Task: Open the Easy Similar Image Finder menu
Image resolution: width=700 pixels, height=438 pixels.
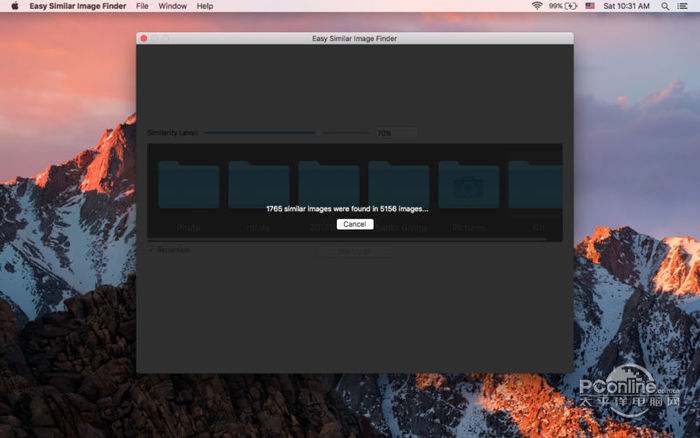Action: [78, 6]
